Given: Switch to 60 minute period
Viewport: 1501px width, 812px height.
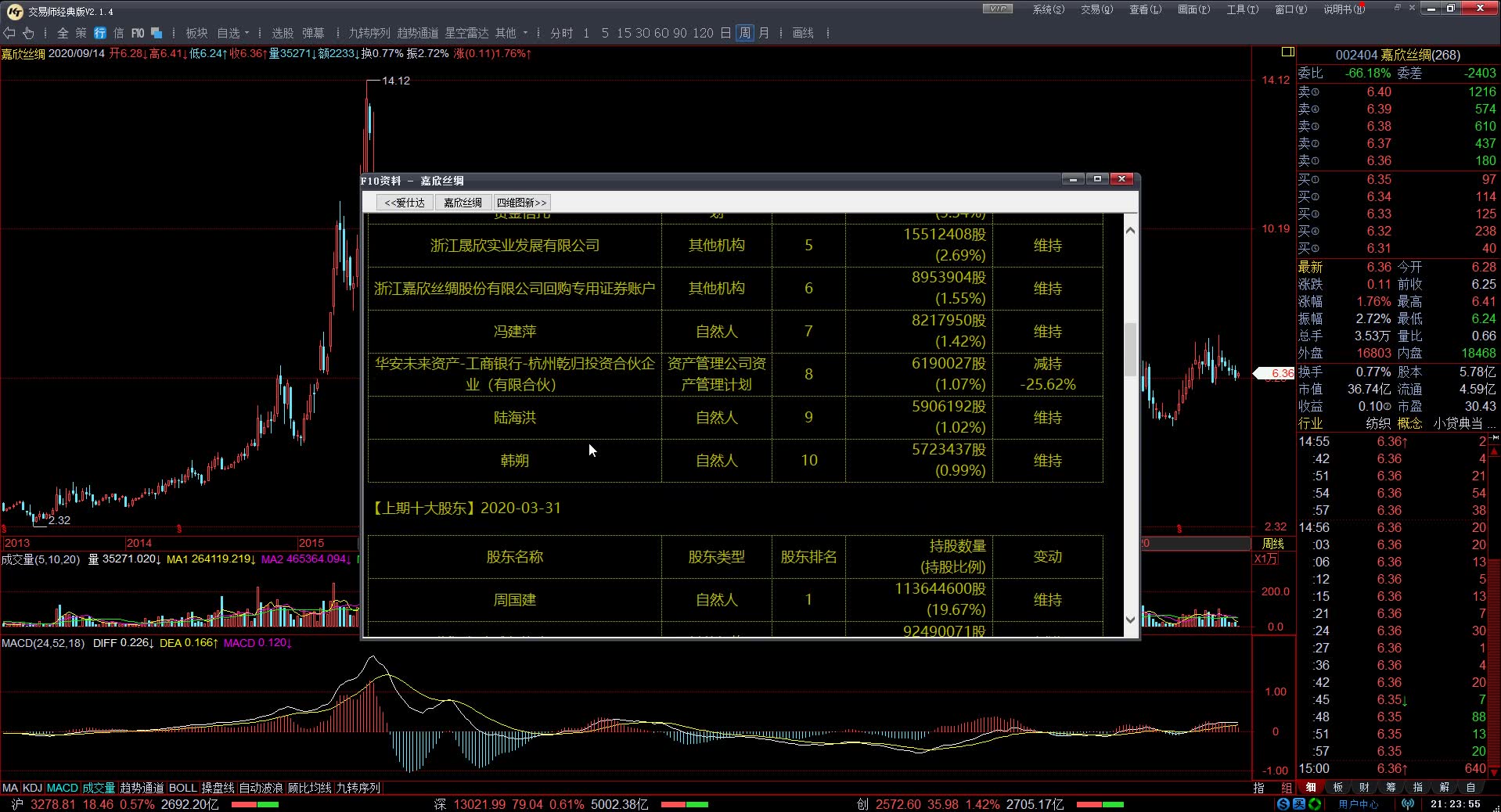Looking at the screenshot, I should (661, 33).
